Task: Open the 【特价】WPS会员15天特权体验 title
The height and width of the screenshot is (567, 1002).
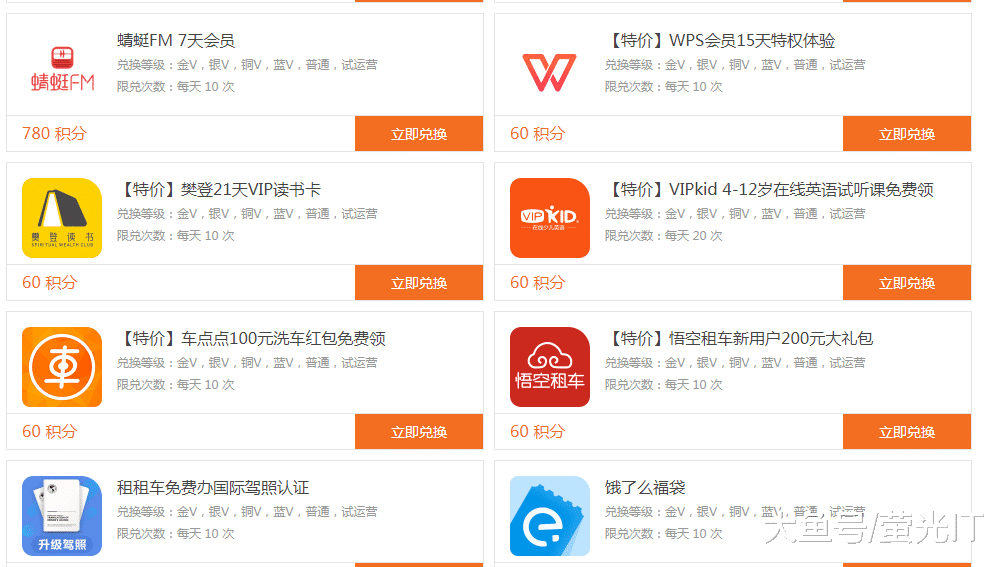Action: 720,41
